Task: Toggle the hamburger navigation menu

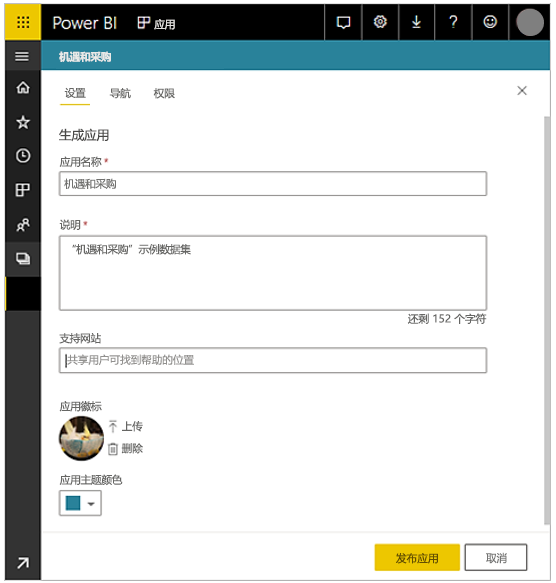Action: click(22, 56)
